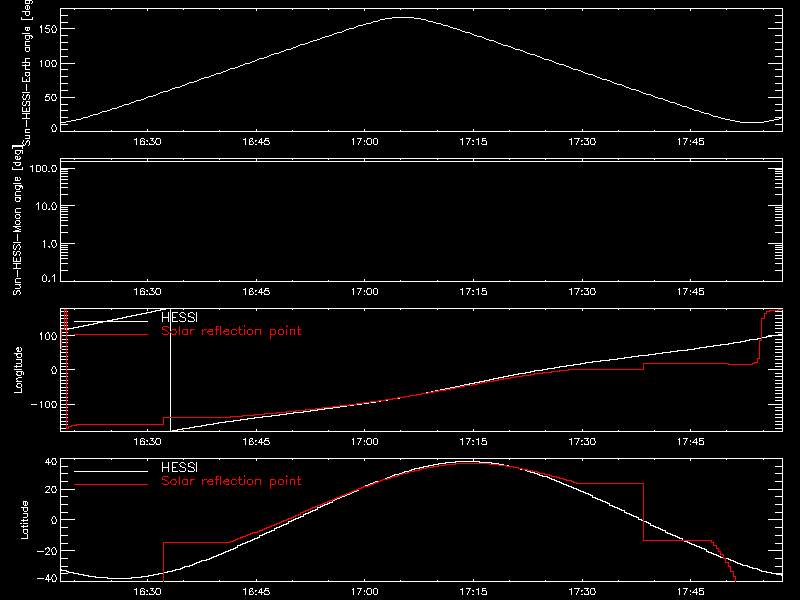Click 1.0 tick on Moon angle plot
The width and height of the screenshot is (800, 600).
49,244
